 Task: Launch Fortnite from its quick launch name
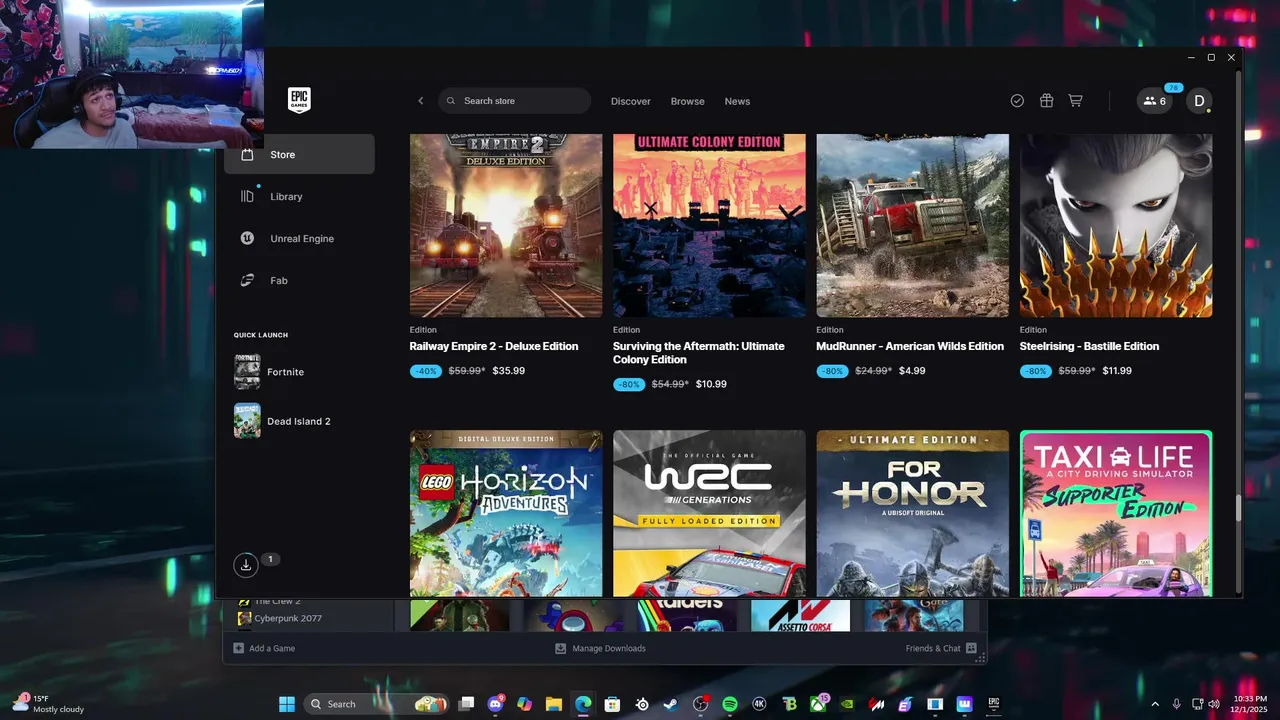click(285, 372)
